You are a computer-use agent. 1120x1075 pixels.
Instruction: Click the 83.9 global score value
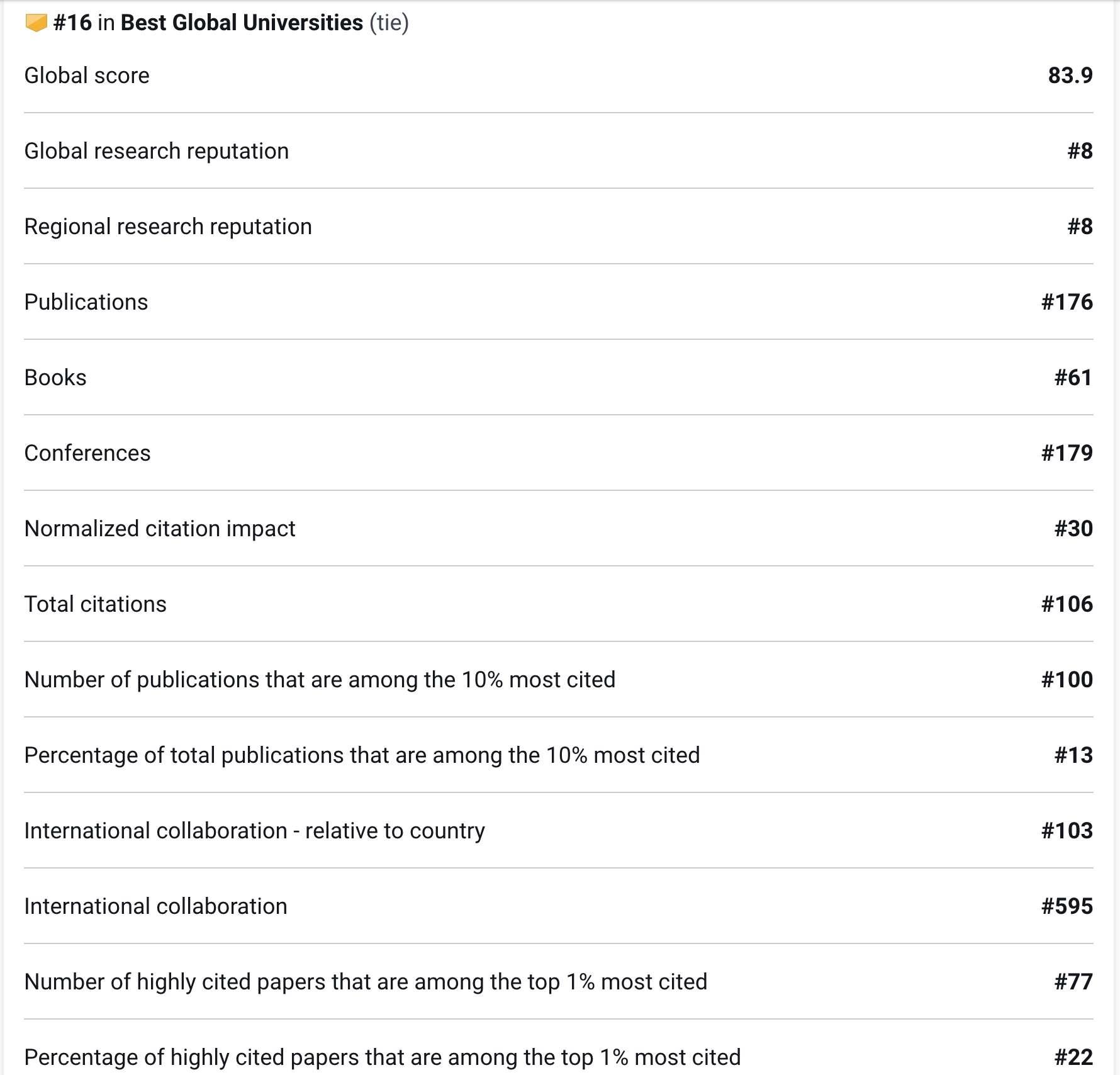click(x=1070, y=76)
